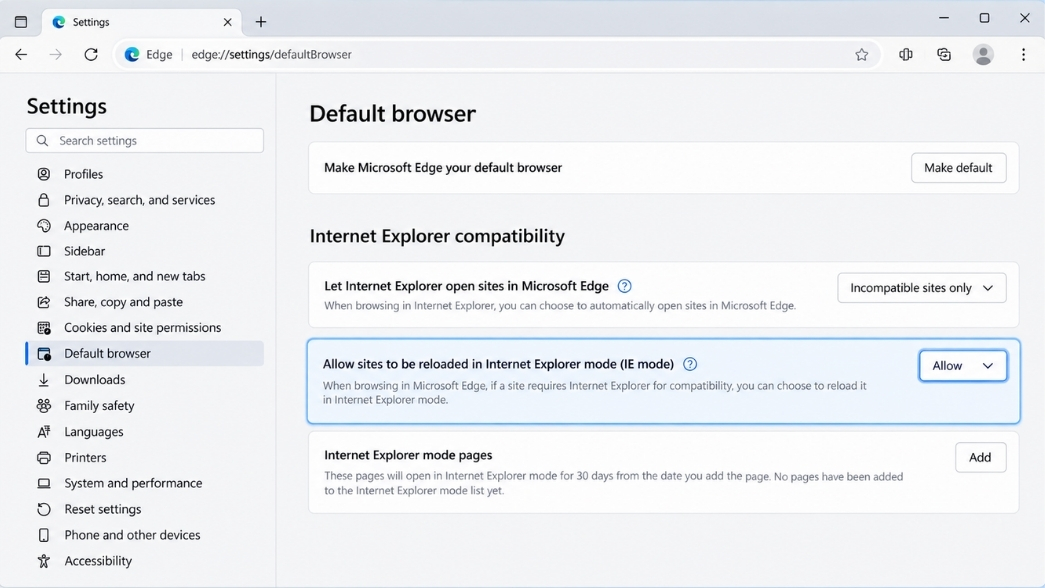Screen dimensions: 1045x588
Task: Go back with the back arrow
Action: tap(21, 55)
